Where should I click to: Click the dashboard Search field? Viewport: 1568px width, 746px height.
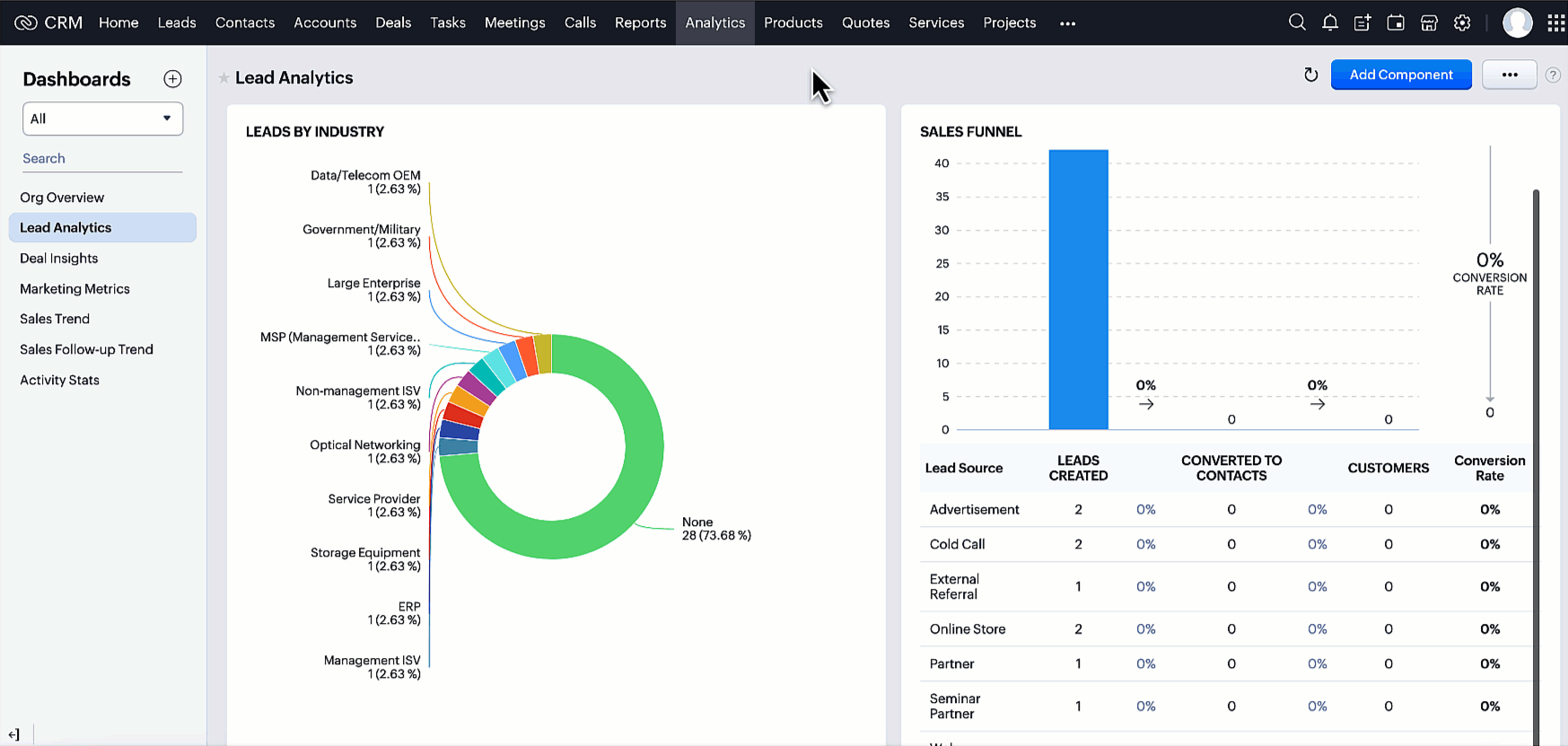(x=101, y=159)
